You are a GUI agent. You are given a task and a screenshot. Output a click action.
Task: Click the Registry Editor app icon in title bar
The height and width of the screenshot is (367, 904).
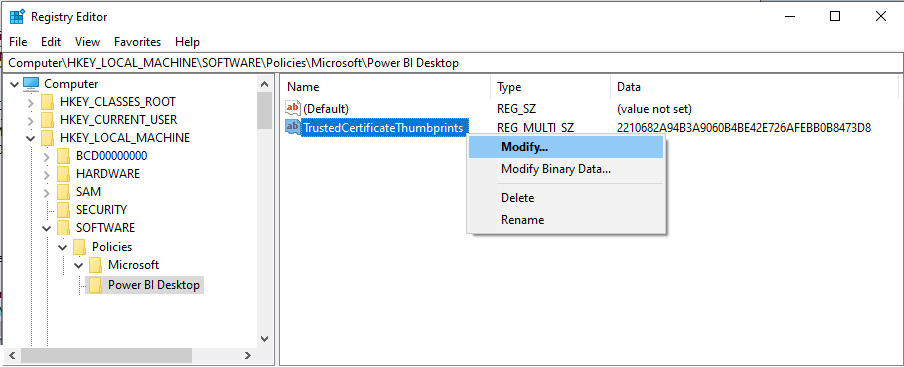point(17,17)
